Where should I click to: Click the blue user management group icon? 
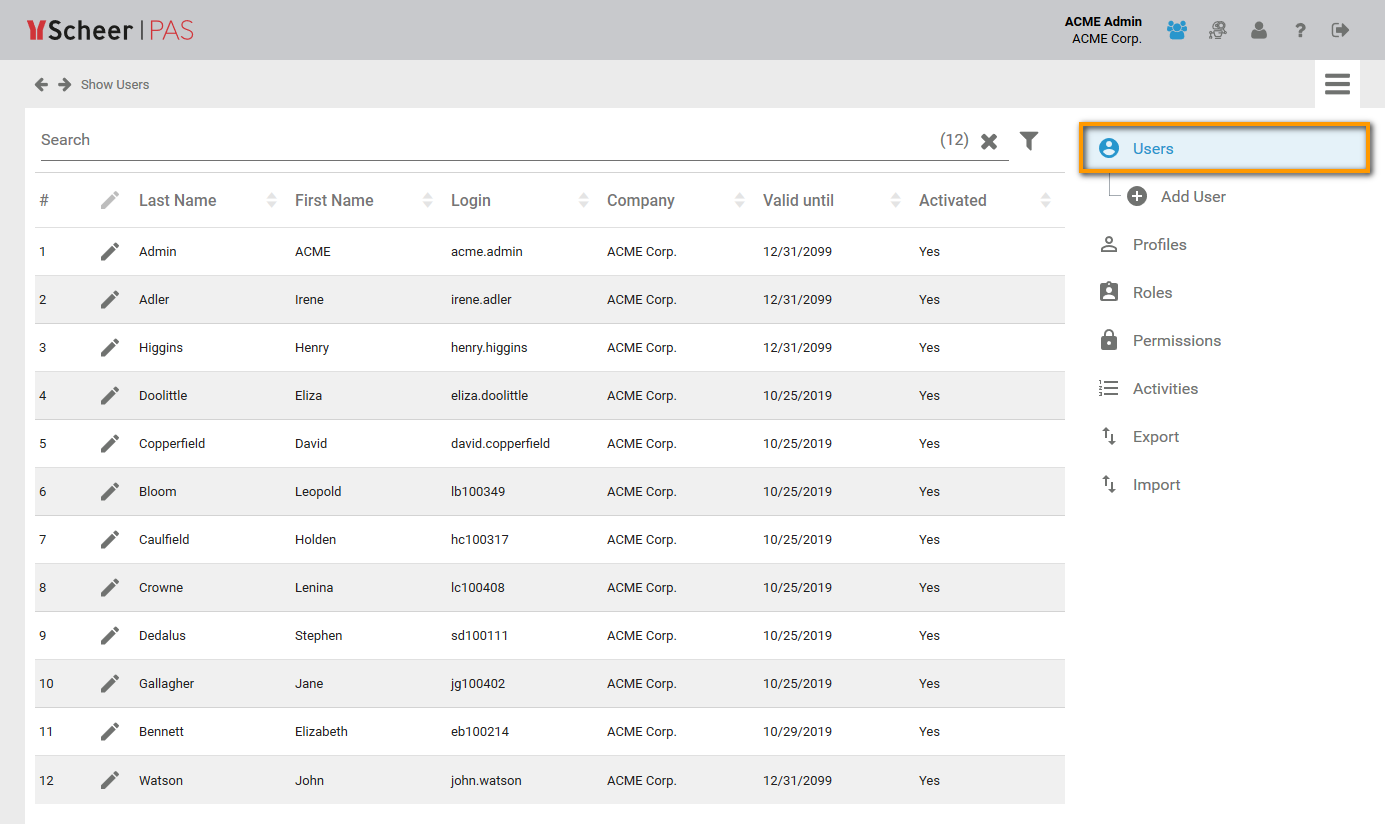point(1177,31)
